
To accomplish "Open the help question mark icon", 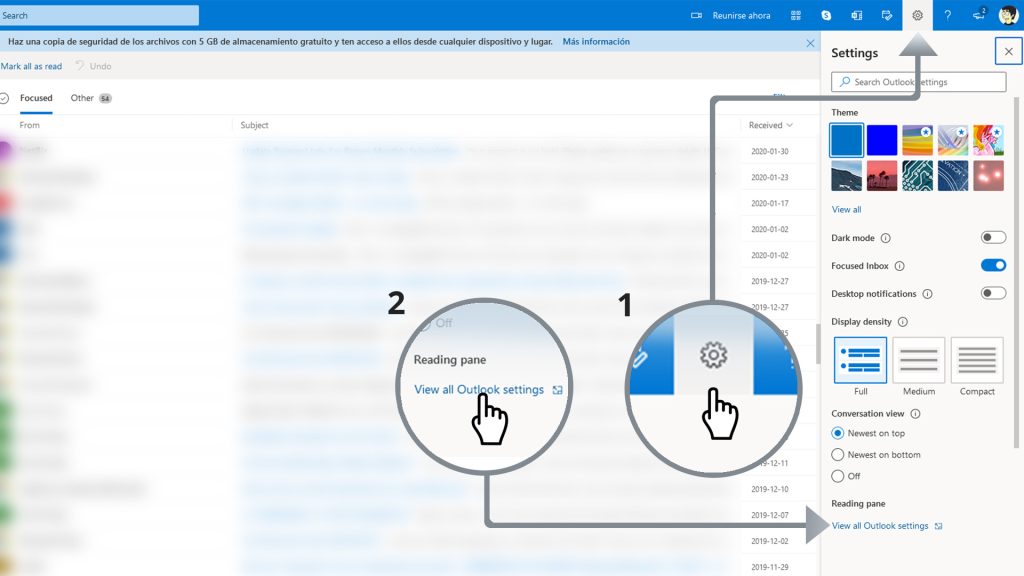I will [x=948, y=15].
